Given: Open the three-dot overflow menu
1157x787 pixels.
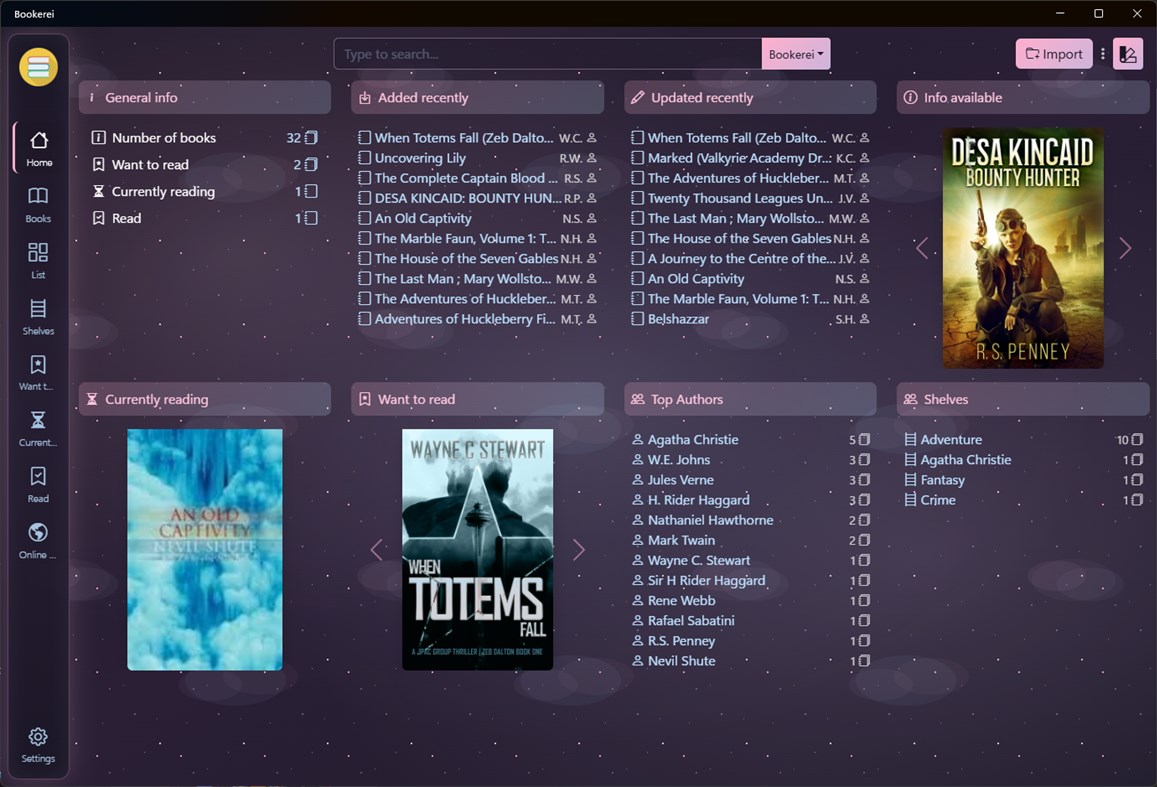Looking at the screenshot, I should [1102, 53].
